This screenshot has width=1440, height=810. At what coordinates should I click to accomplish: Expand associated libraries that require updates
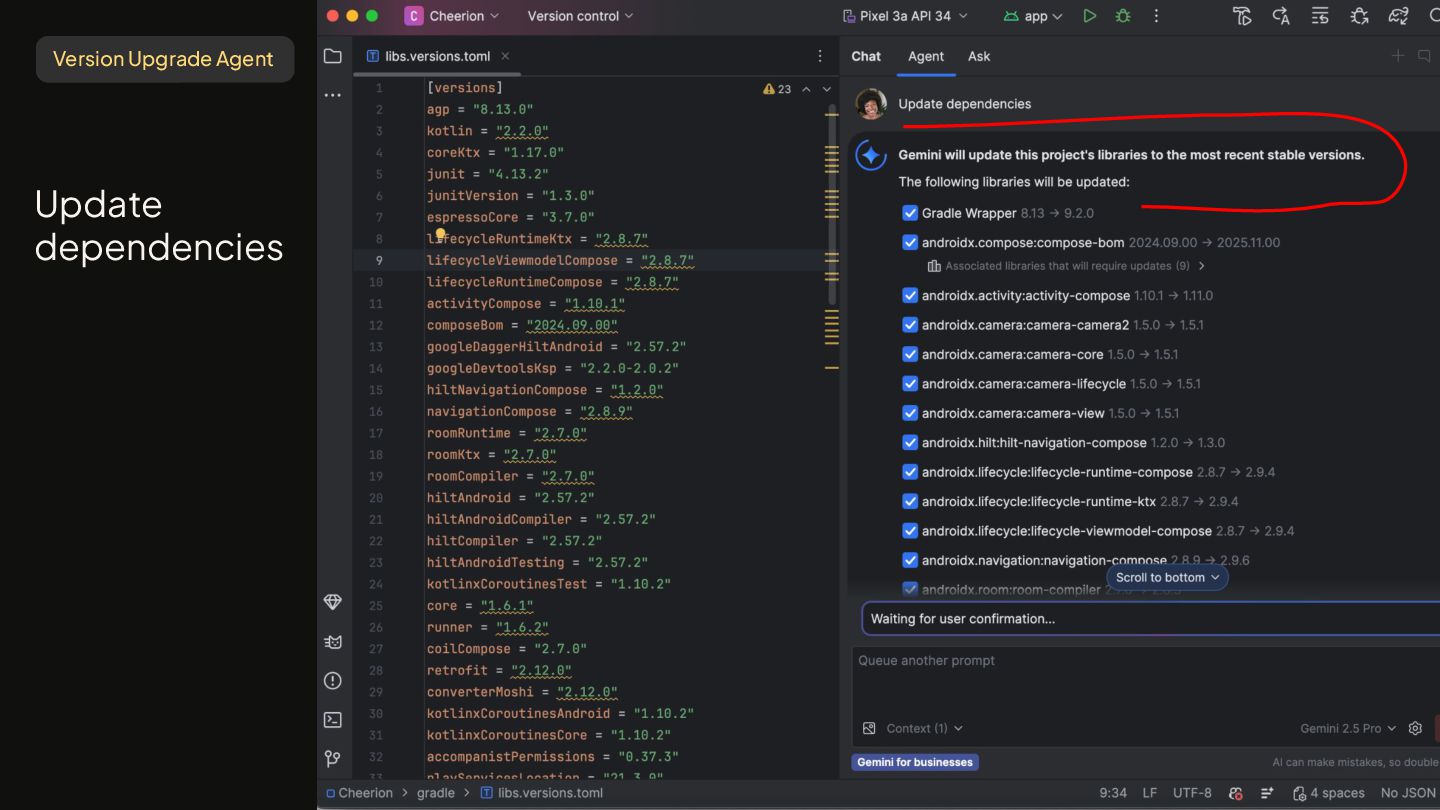tap(1066, 266)
